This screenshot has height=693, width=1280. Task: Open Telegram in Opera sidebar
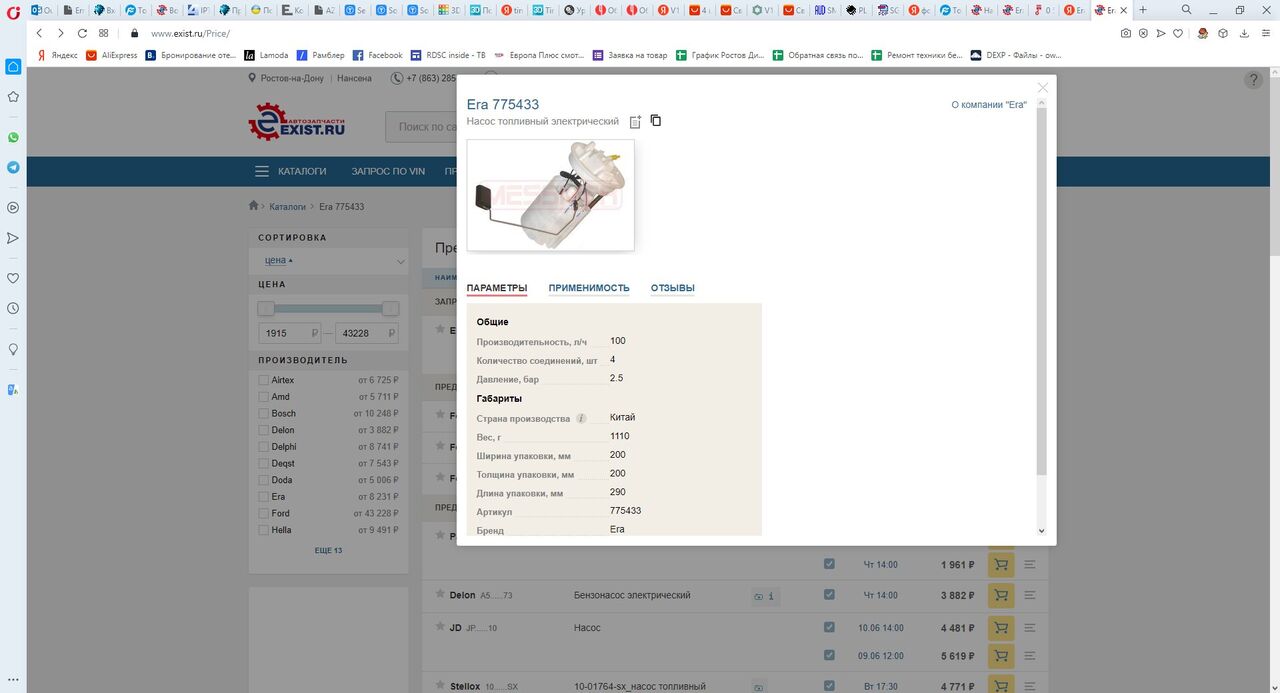coord(13,168)
